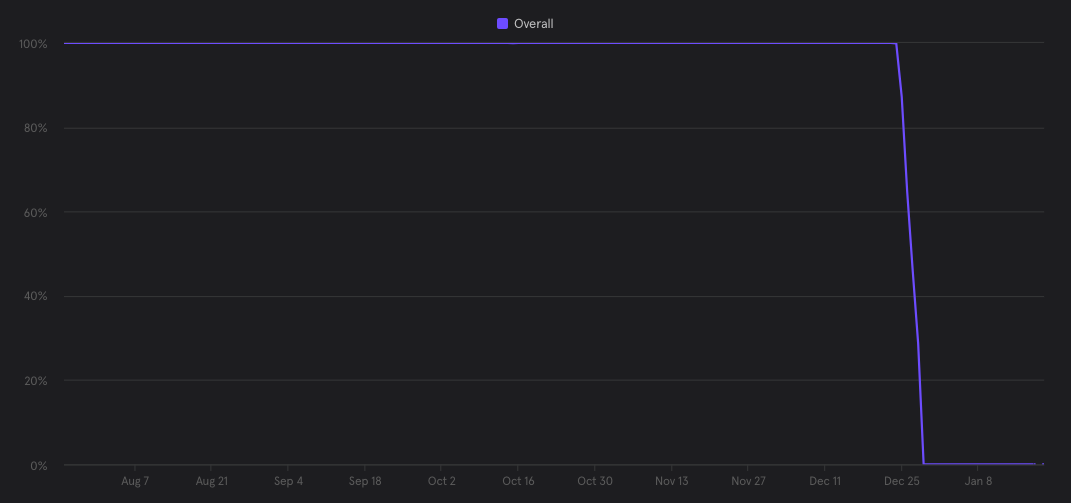
Task: Select the Aug 21 date label
Action: [x=212, y=481]
